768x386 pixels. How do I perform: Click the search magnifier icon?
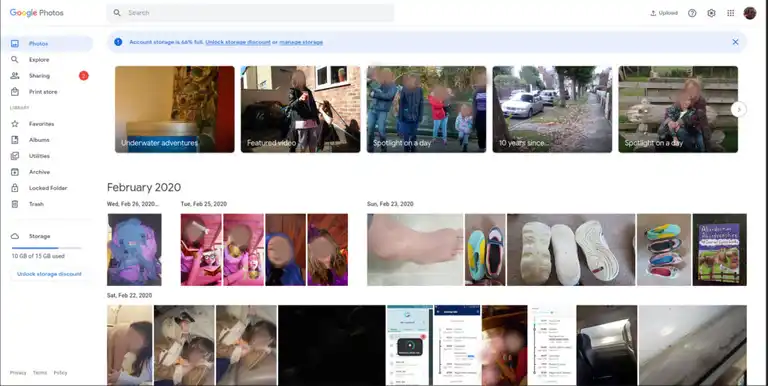117,13
